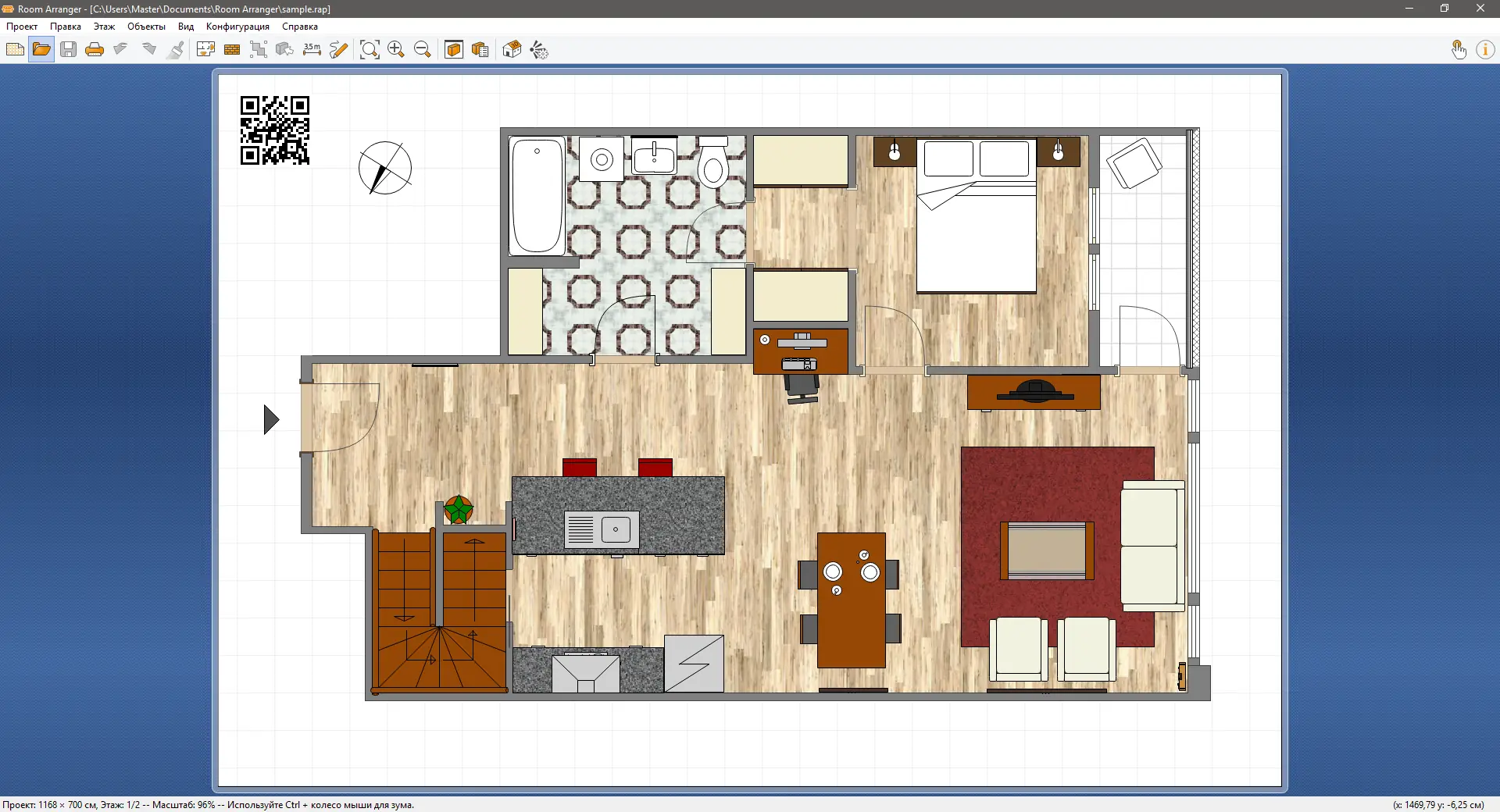Activate the object selection tool
1500x812 pixels.
click(259, 49)
